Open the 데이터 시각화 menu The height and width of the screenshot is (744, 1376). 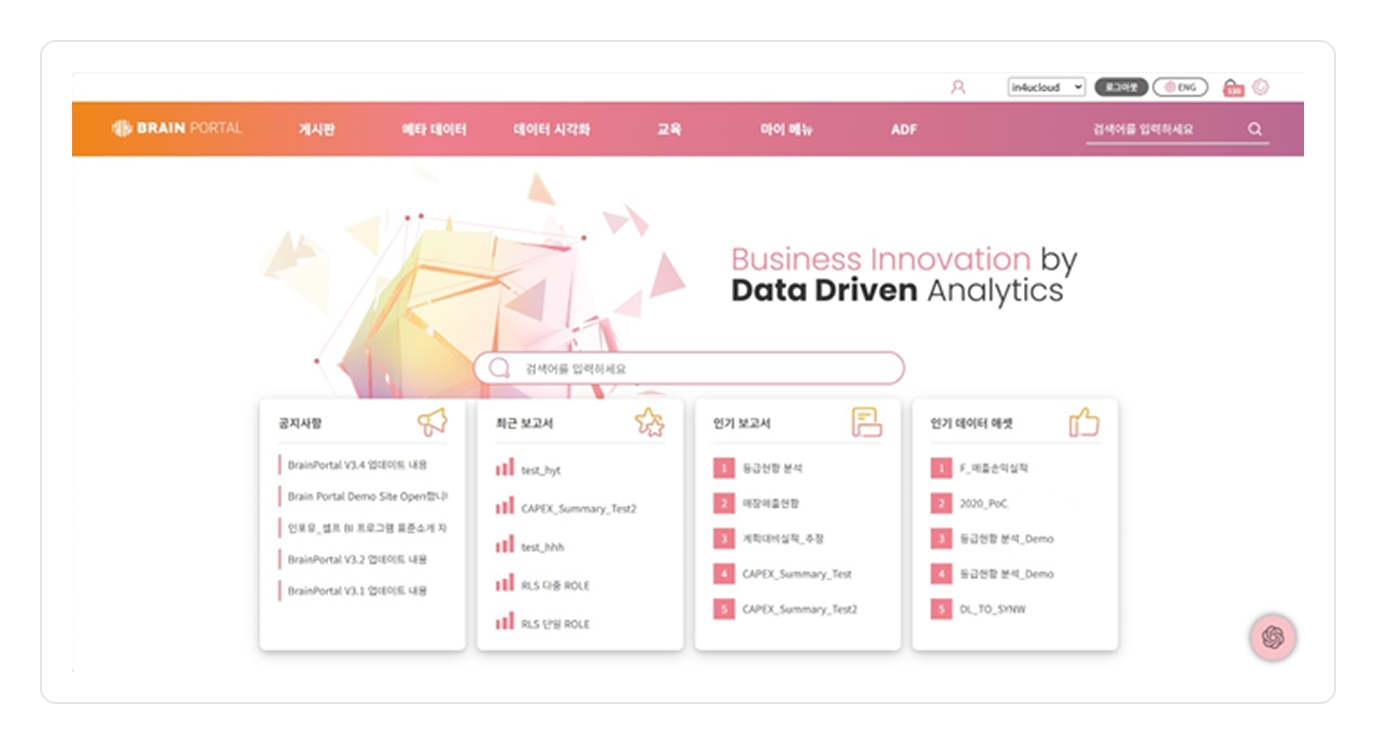[x=551, y=129]
